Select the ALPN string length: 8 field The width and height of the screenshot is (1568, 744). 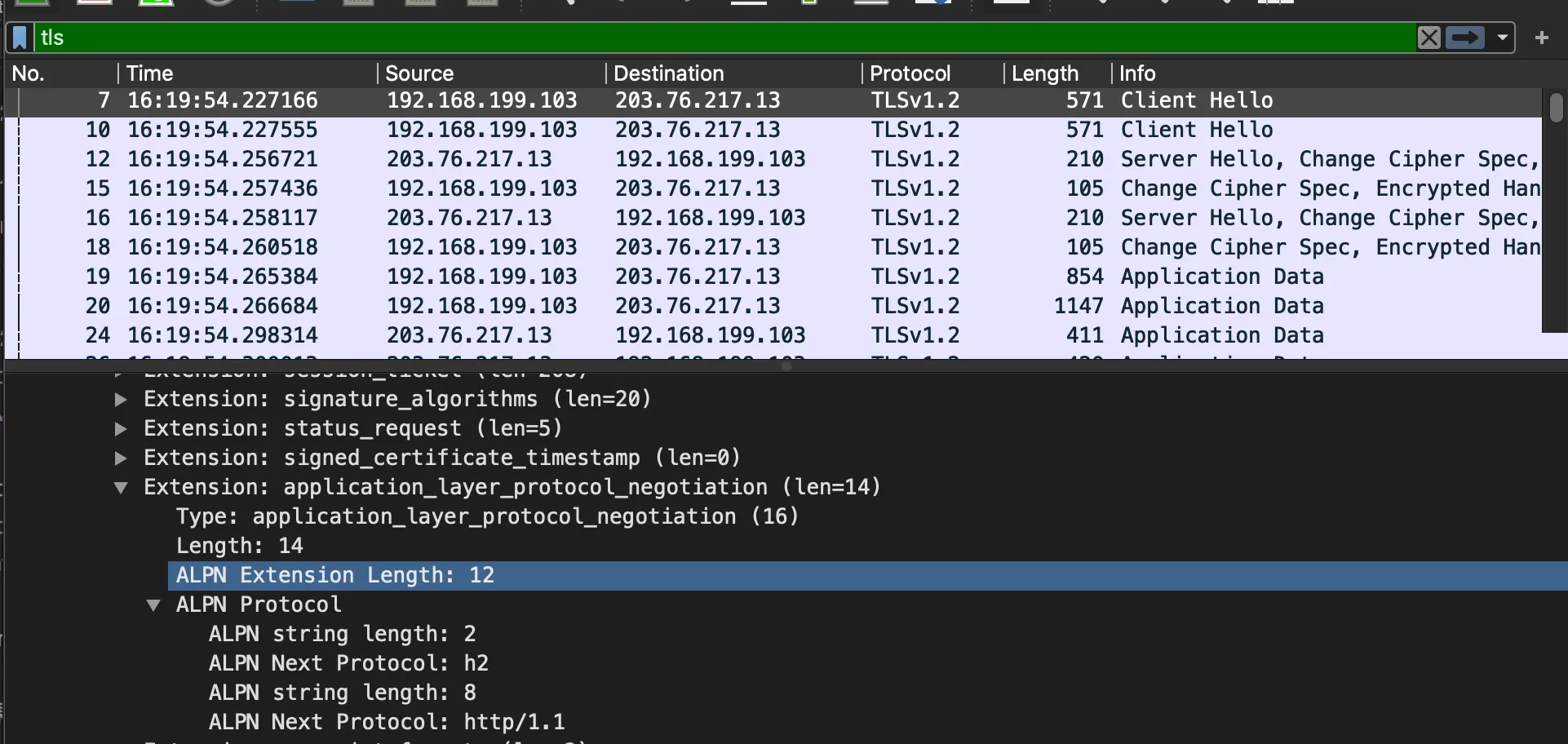click(x=343, y=693)
